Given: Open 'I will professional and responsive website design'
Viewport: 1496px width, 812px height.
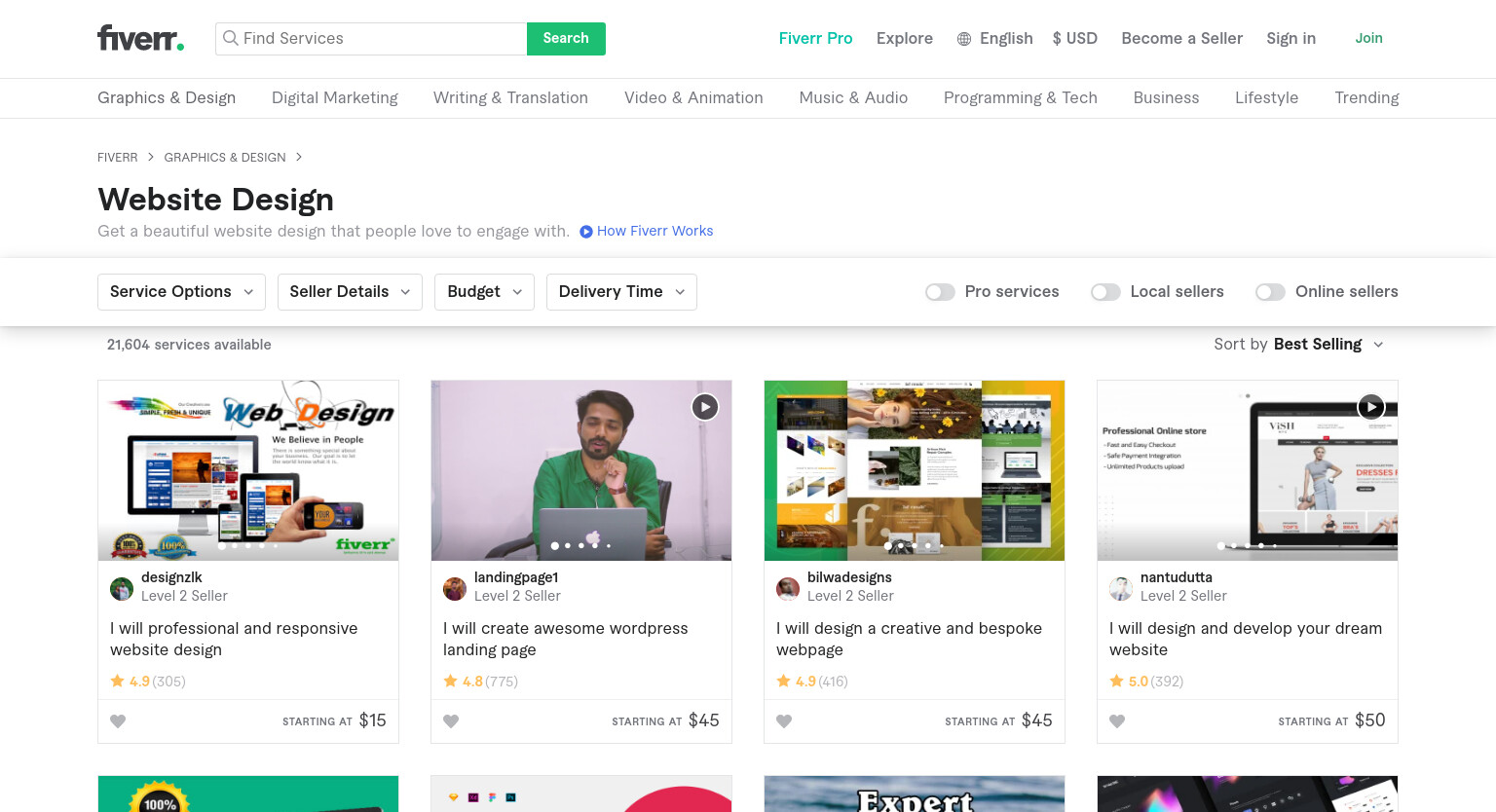Looking at the screenshot, I should coord(234,639).
